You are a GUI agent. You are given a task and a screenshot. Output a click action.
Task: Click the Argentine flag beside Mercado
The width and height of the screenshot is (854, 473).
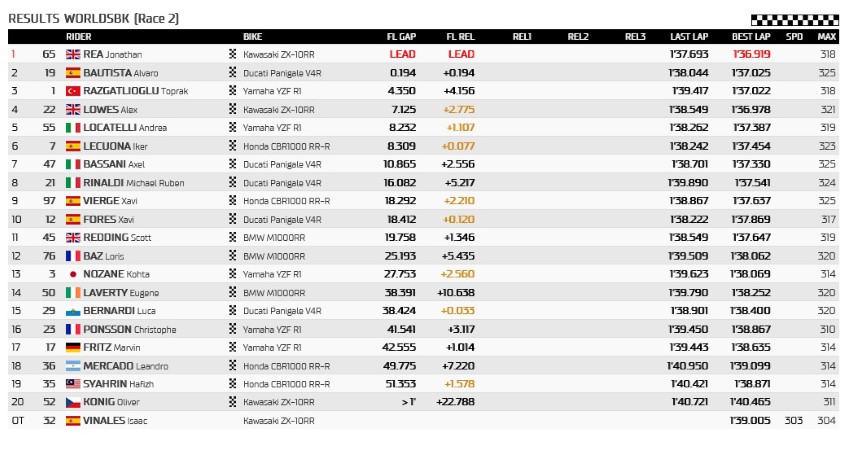[x=72, y=365]
